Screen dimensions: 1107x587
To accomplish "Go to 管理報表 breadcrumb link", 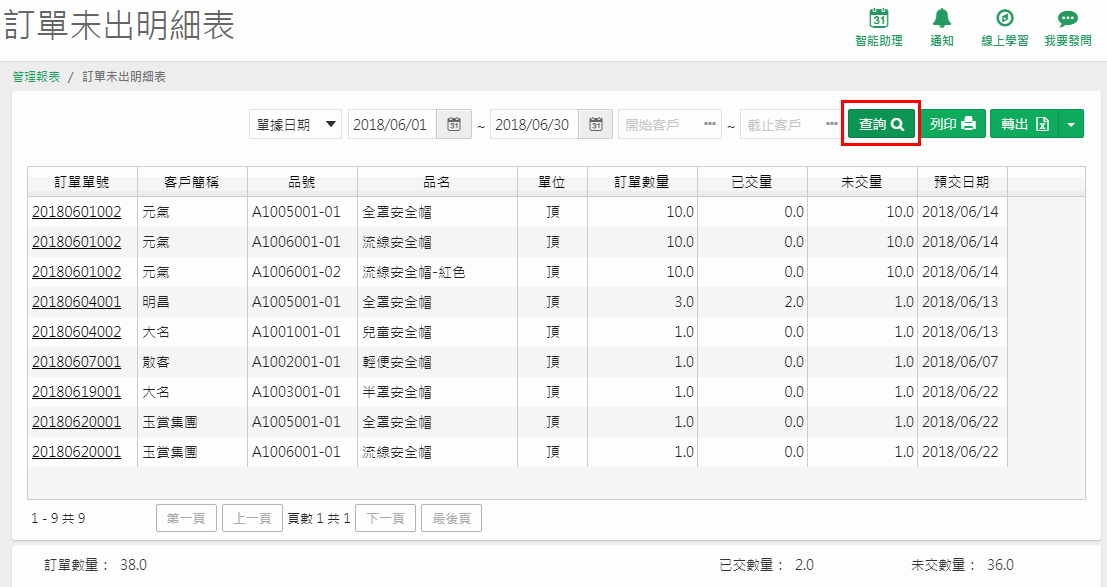I will coord(36,76).
